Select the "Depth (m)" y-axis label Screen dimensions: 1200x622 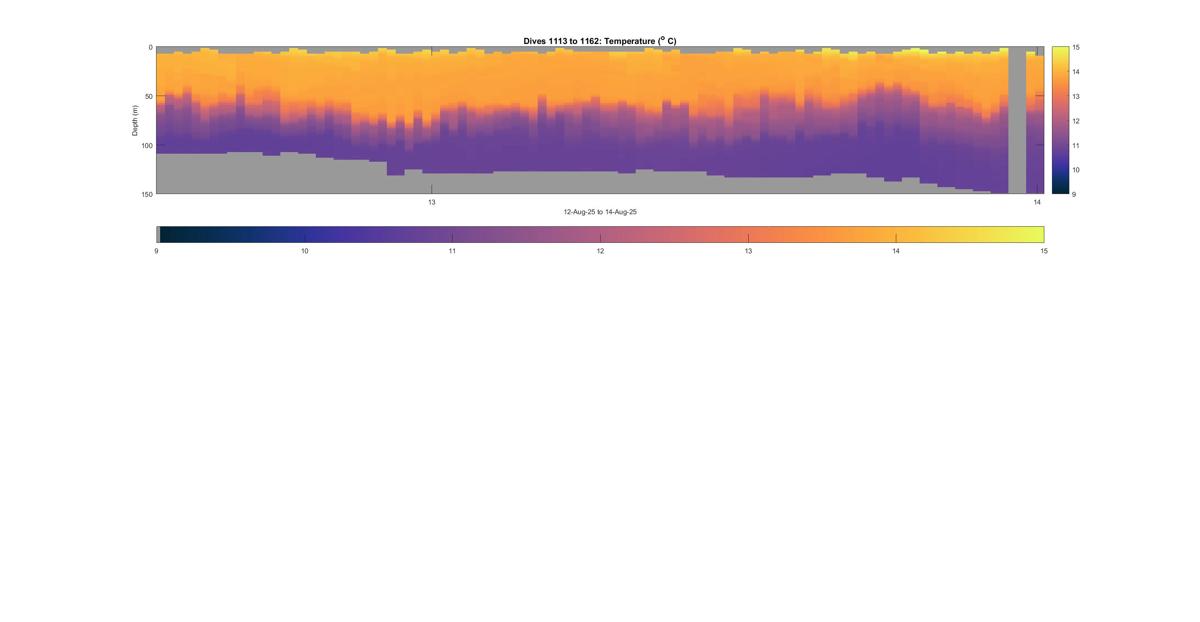coord(135,121)
